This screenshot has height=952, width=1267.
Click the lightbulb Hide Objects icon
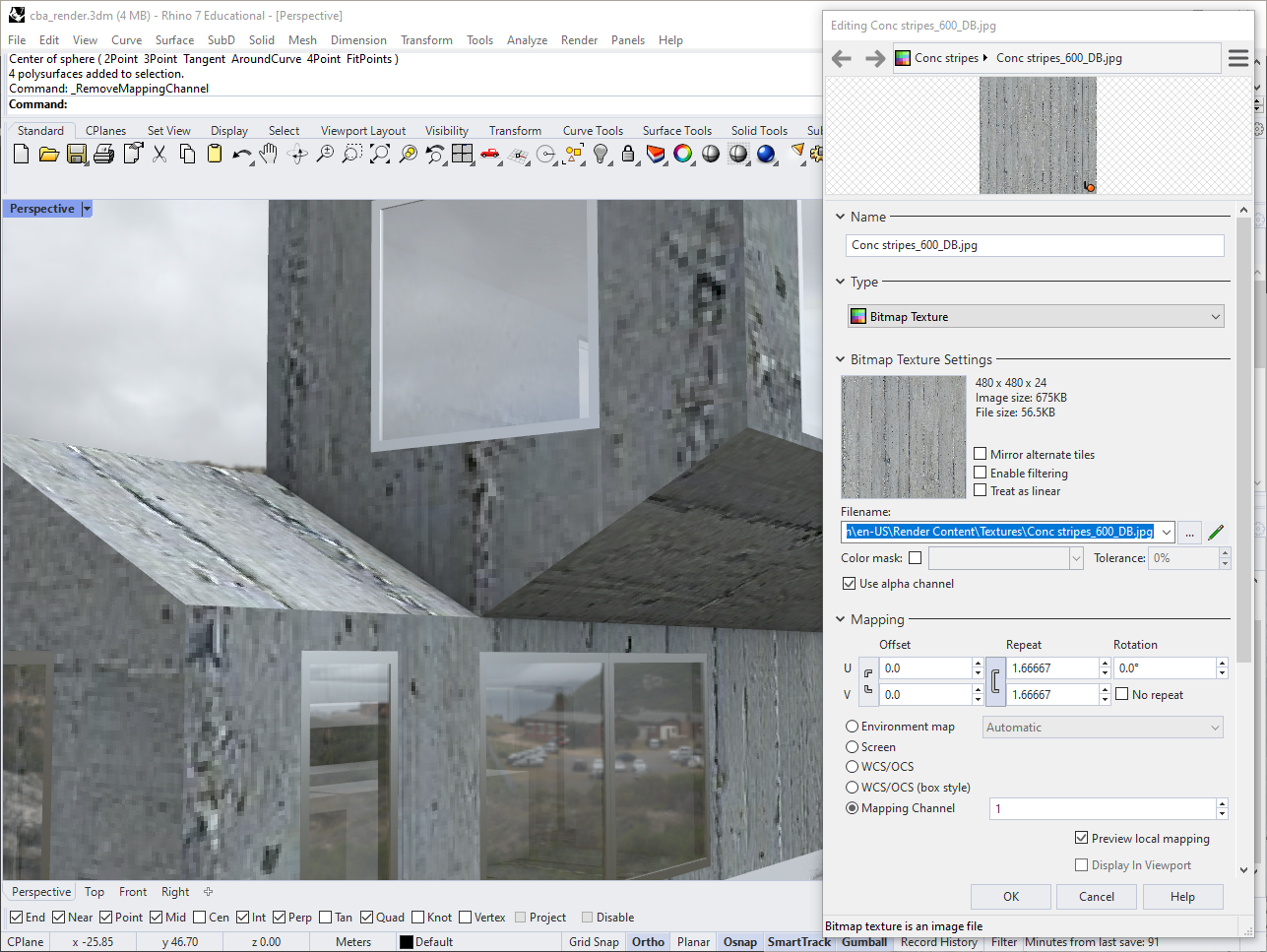[x=601, y=154]
